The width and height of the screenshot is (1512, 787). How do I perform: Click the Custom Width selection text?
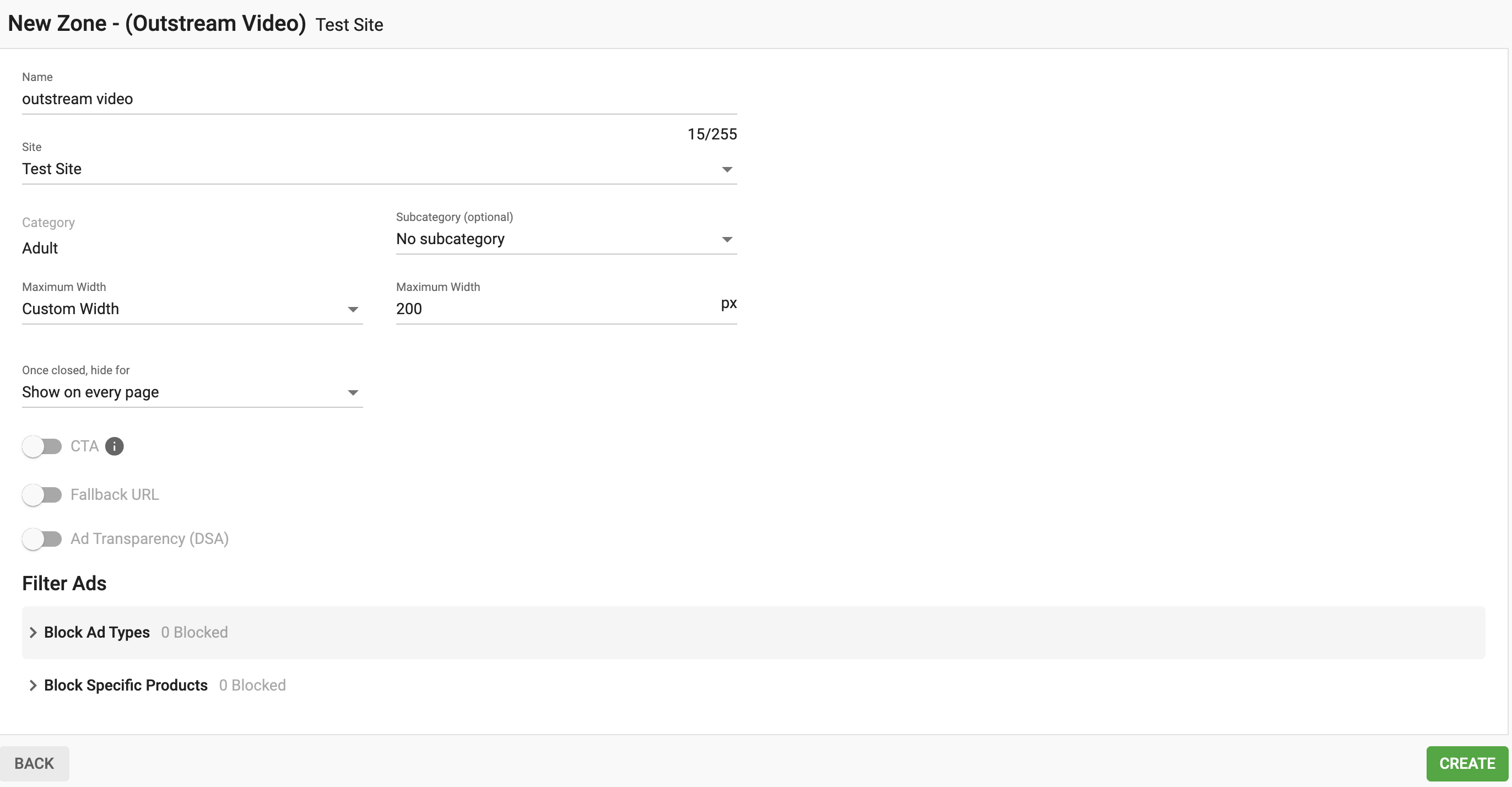(x=71, y=309)
